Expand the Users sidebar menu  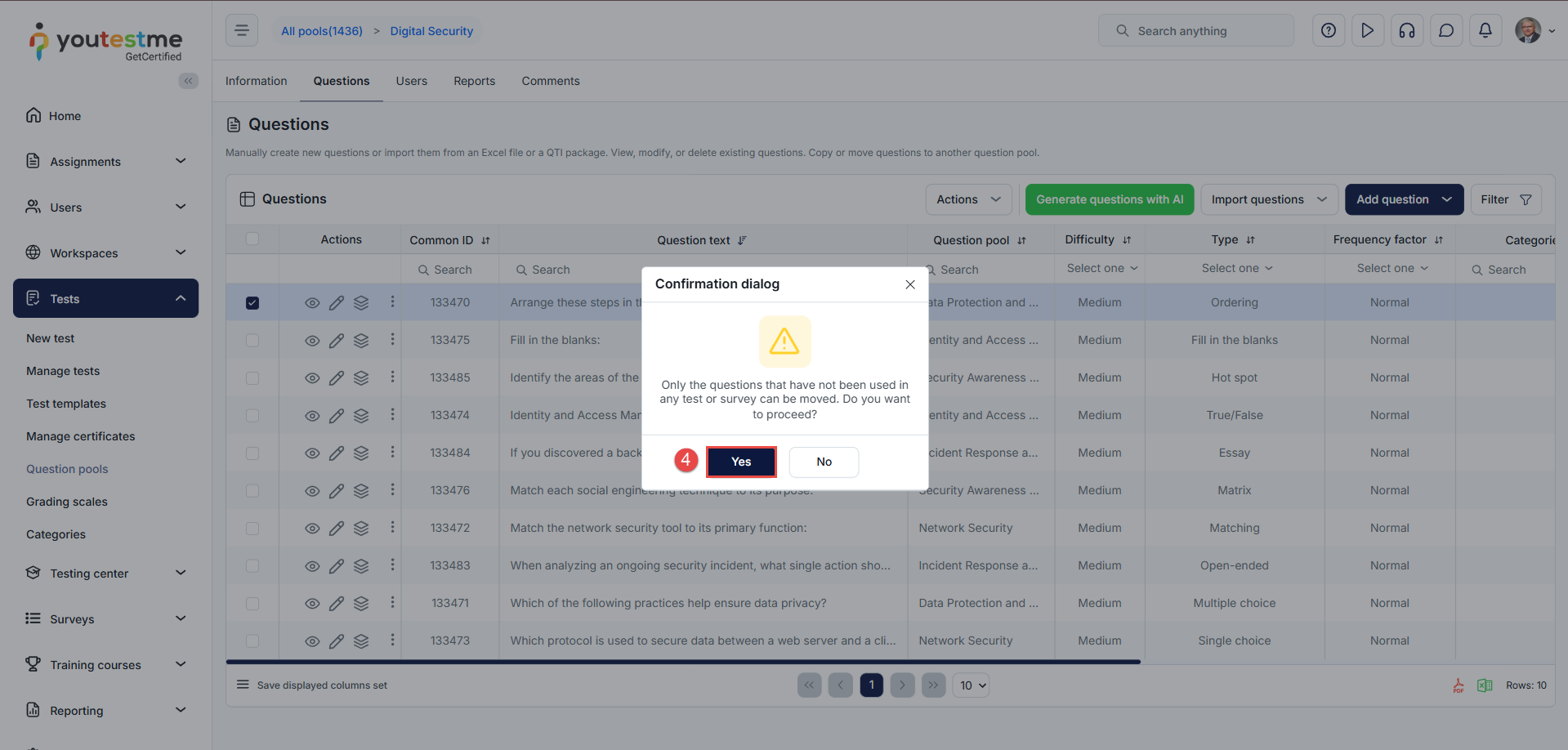[106, 207]
